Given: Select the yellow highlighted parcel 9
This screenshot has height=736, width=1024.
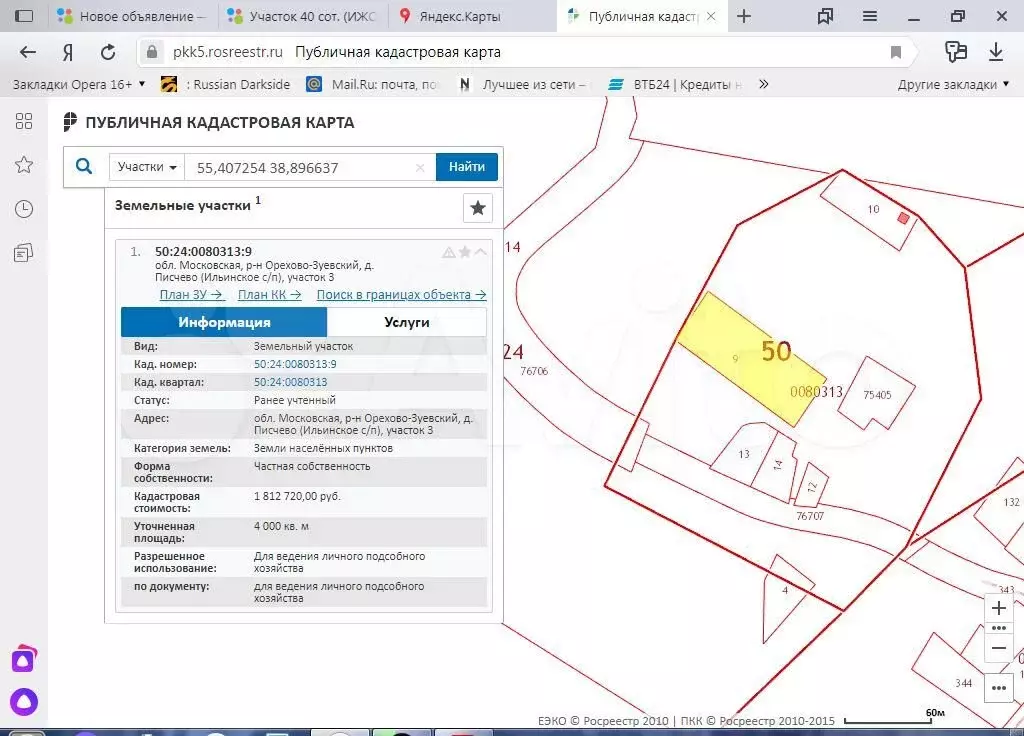Looking at the screenshot, I should pyautogui.click(x=751, y=359).
